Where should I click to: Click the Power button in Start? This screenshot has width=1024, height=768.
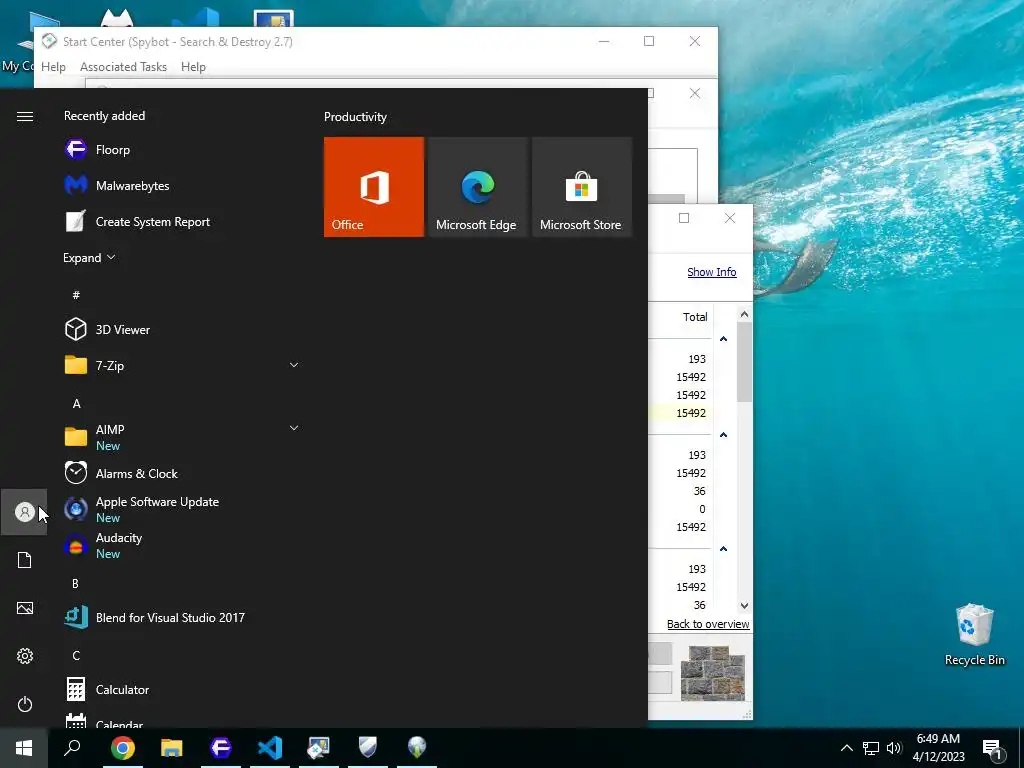(x=24, y=704)
